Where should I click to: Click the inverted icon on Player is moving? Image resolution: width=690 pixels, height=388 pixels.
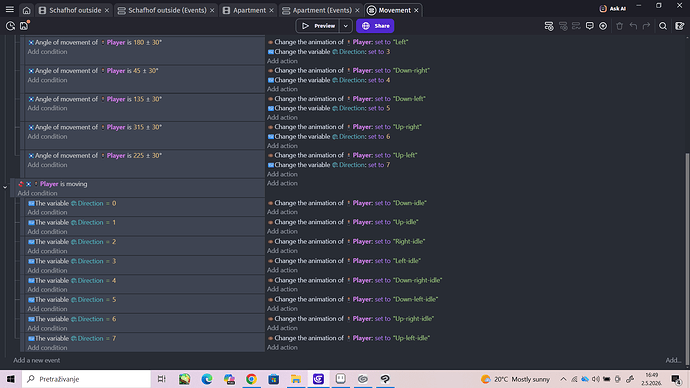pos(21,184)
